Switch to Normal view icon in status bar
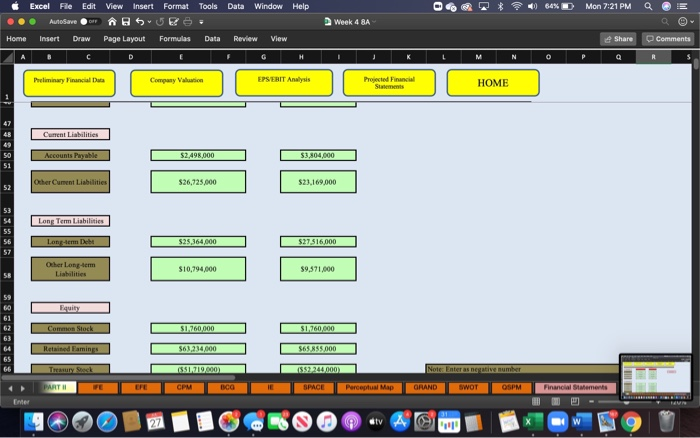 tap(536, 402)
